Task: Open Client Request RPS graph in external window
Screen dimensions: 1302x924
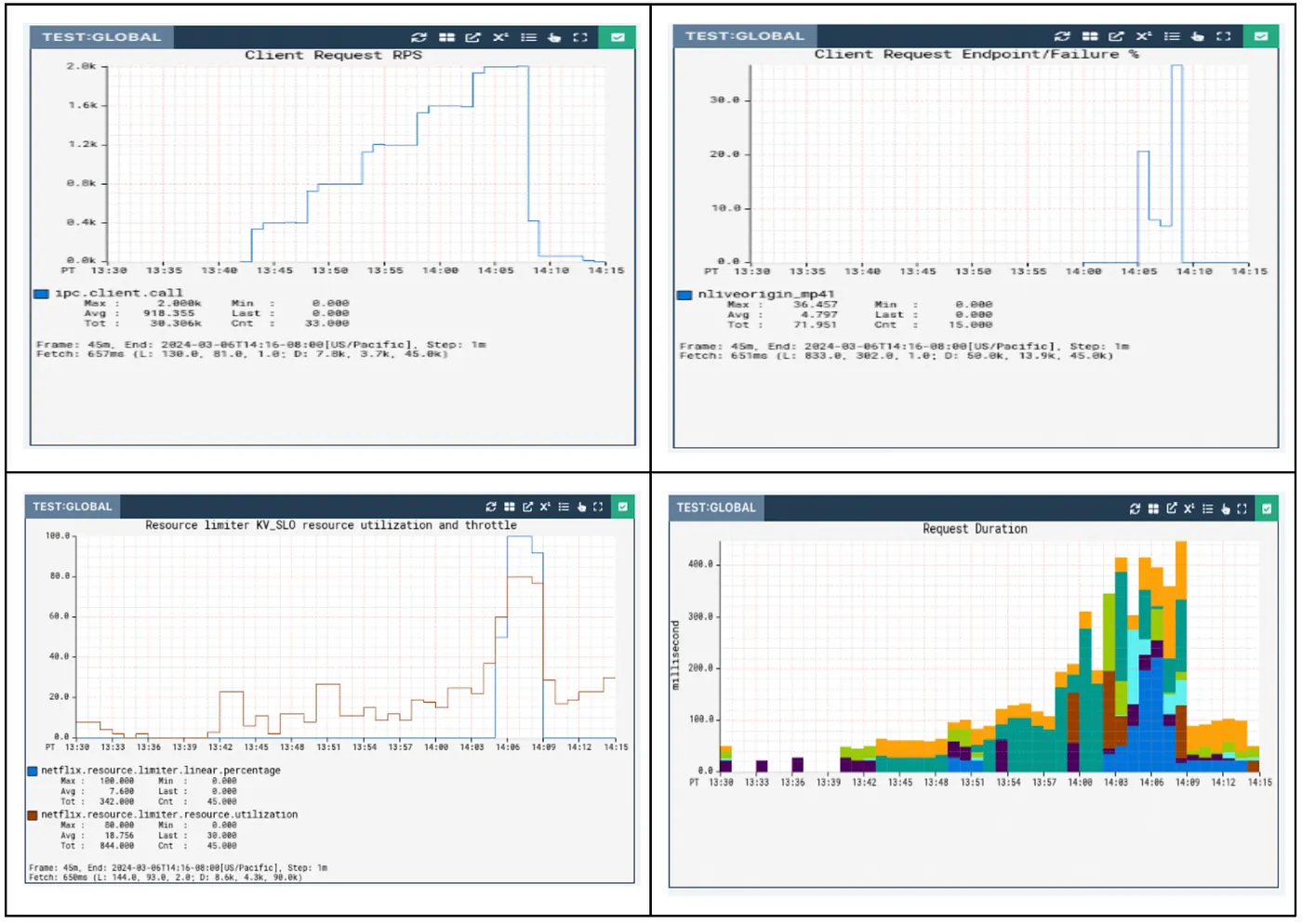Action: coord(473,37)
